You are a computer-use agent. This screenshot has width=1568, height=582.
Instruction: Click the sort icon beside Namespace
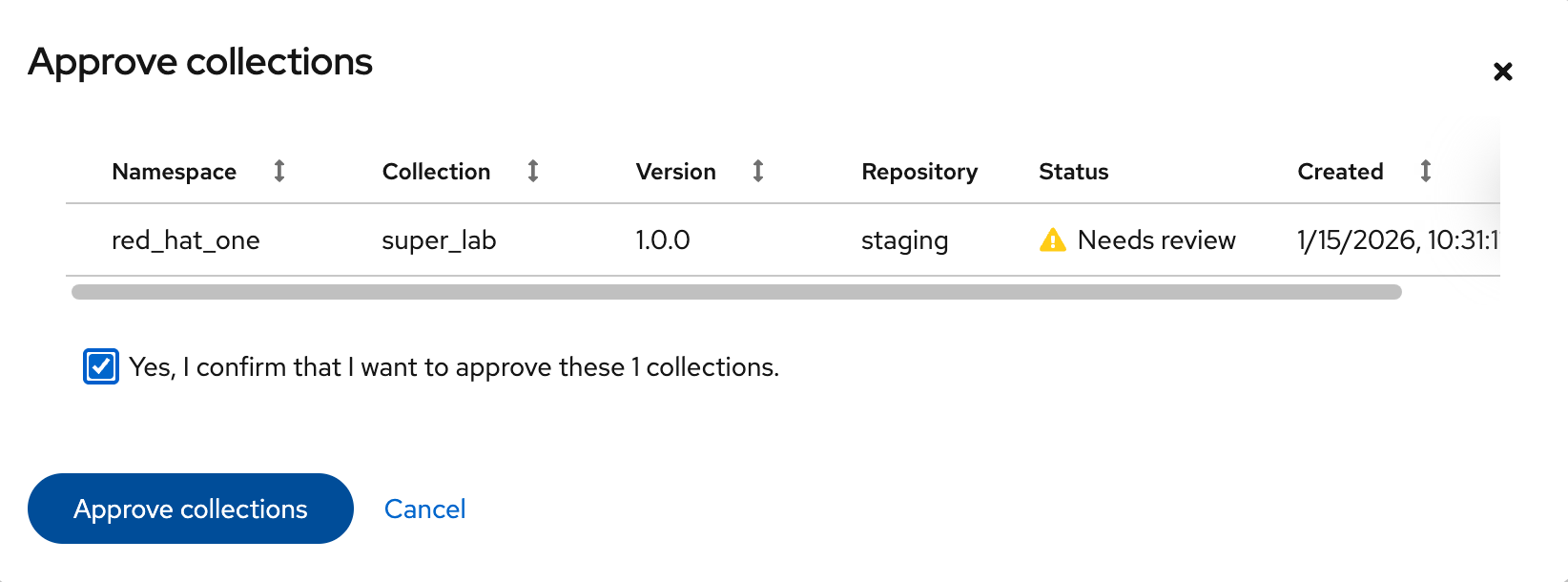pos(279,172)
